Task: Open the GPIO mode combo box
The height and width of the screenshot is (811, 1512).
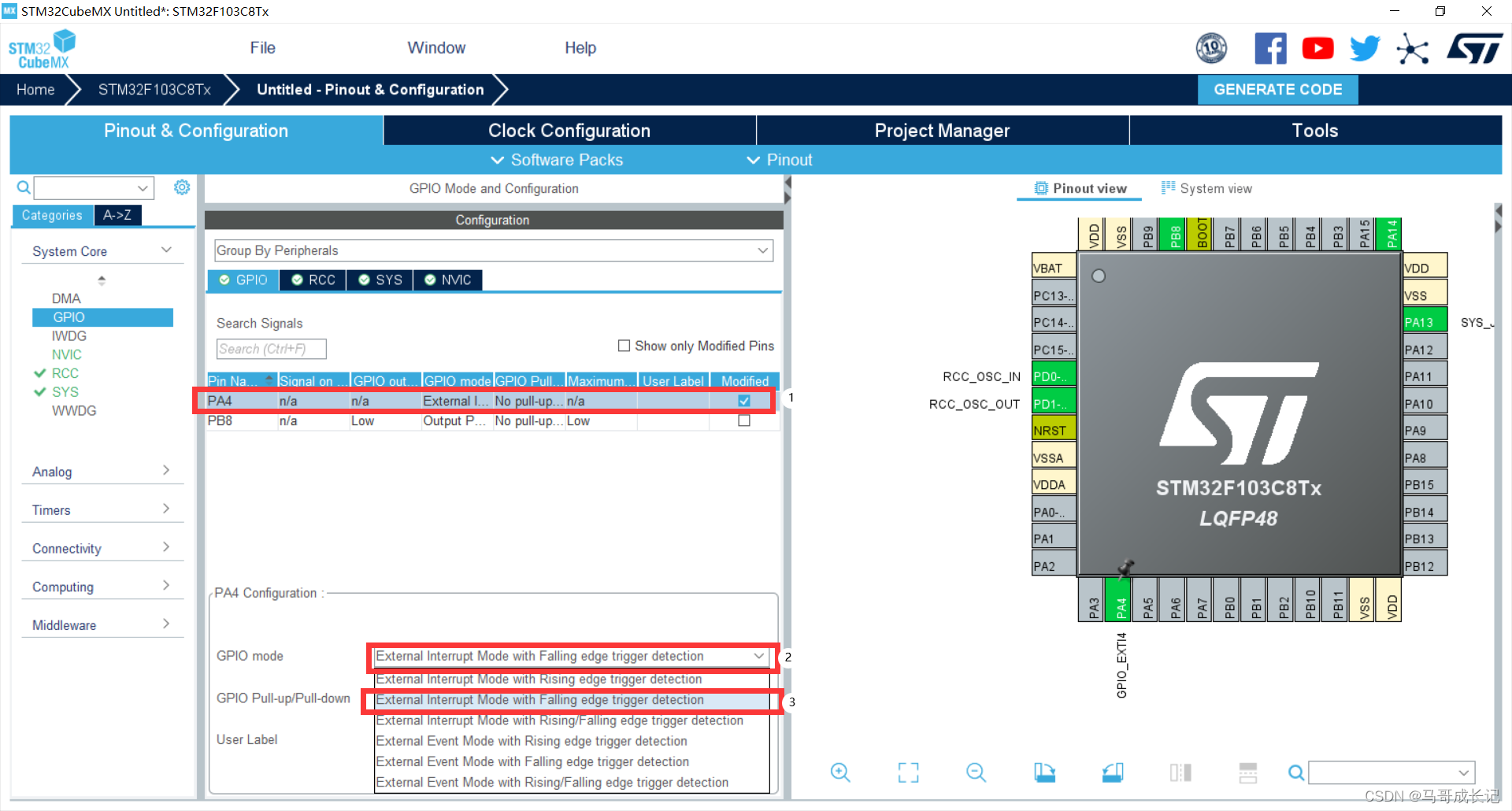Action: coord(571,656)
